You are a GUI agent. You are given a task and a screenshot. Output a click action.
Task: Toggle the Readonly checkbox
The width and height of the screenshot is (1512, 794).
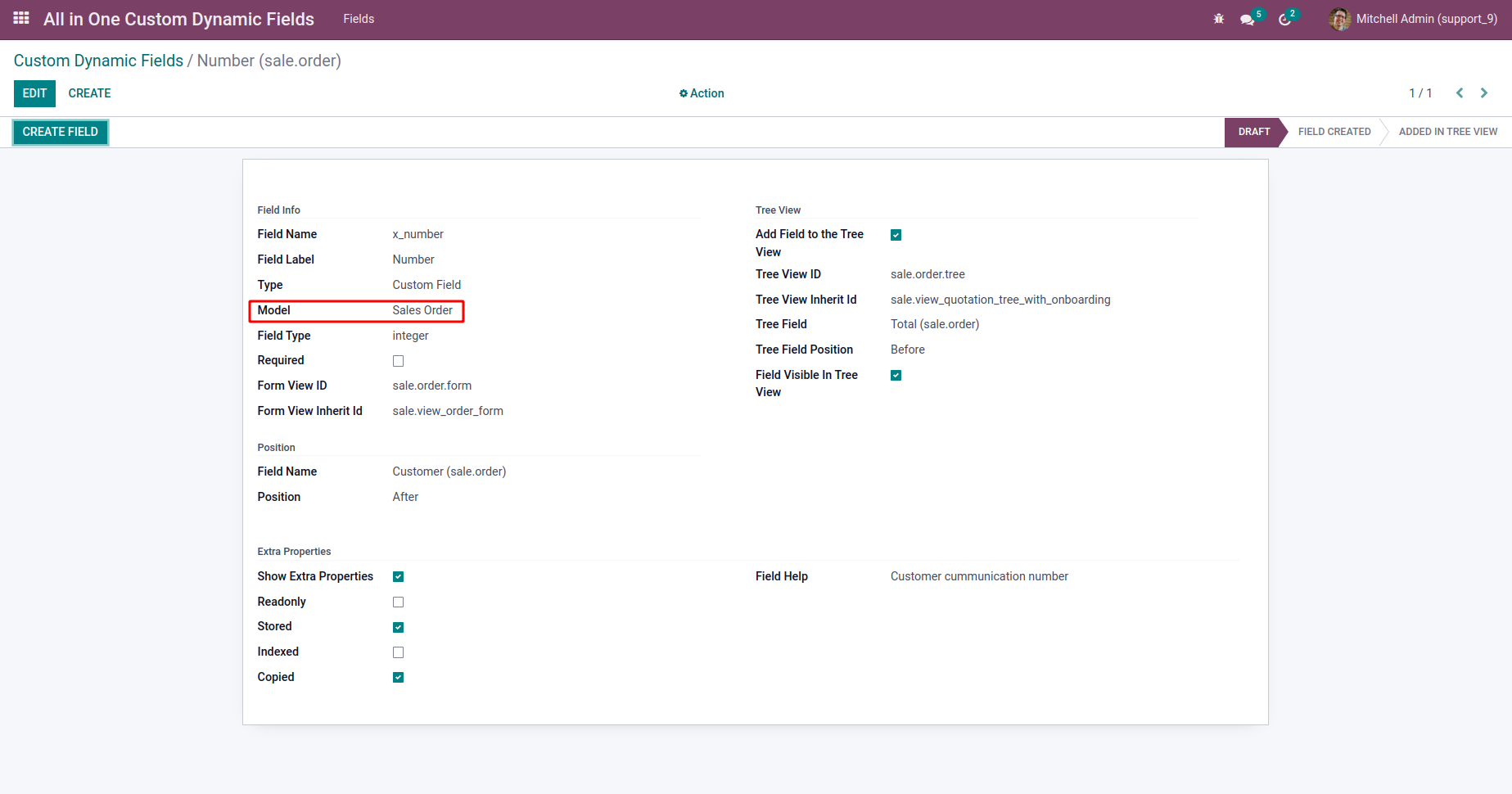click(x=398, y=602)
